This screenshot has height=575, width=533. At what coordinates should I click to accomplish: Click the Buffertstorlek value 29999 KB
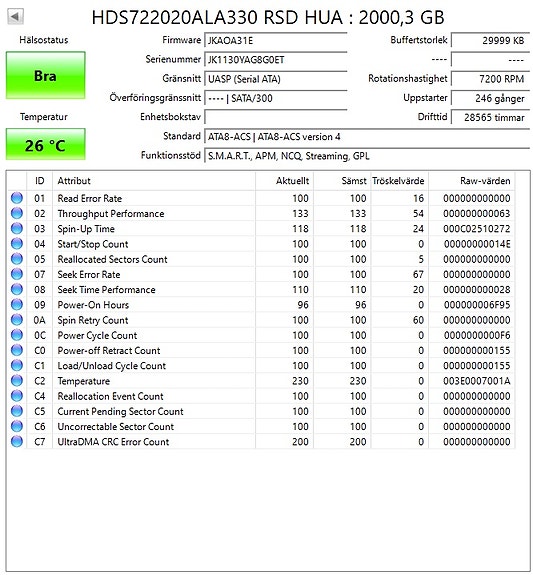[x=490, y=40]
